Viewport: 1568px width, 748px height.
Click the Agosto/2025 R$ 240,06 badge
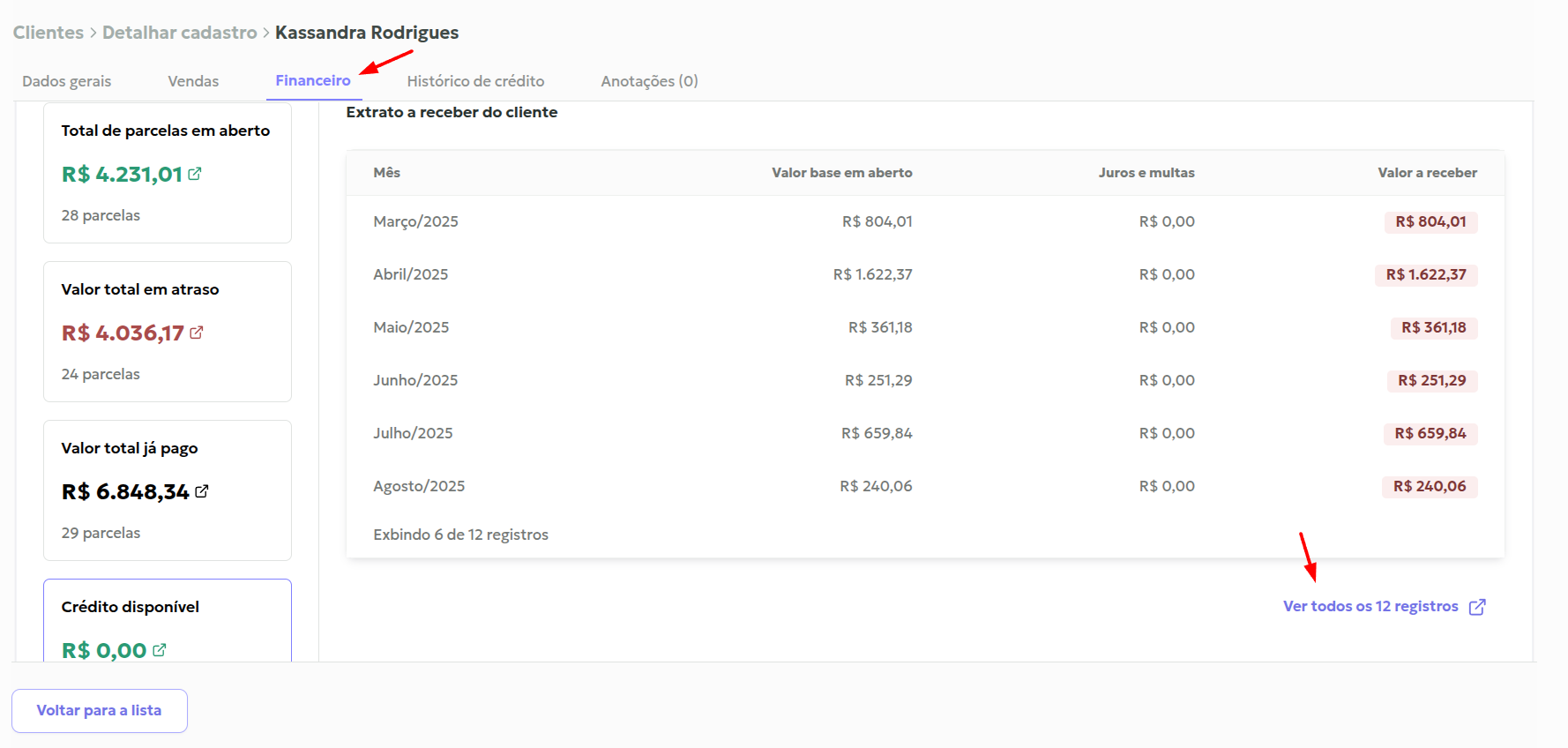[1429, 486]
